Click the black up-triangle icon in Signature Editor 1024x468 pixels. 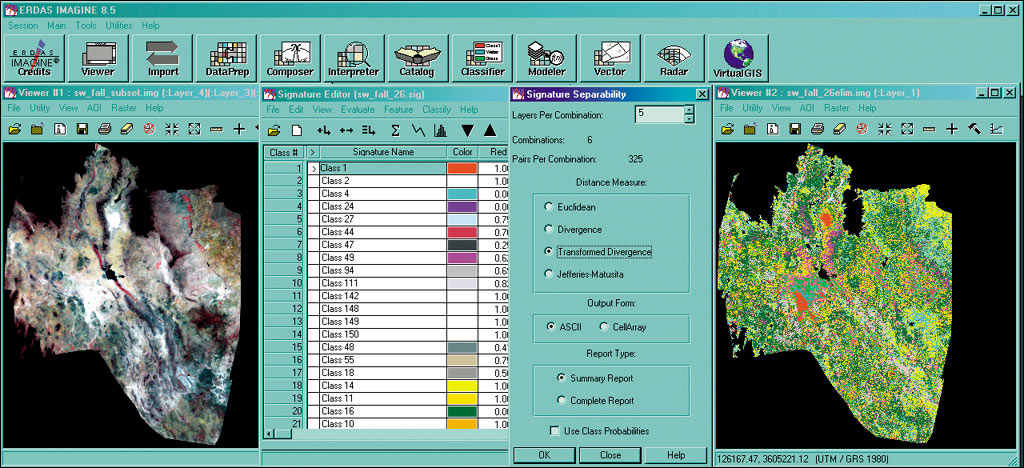(x=490, y=130)
